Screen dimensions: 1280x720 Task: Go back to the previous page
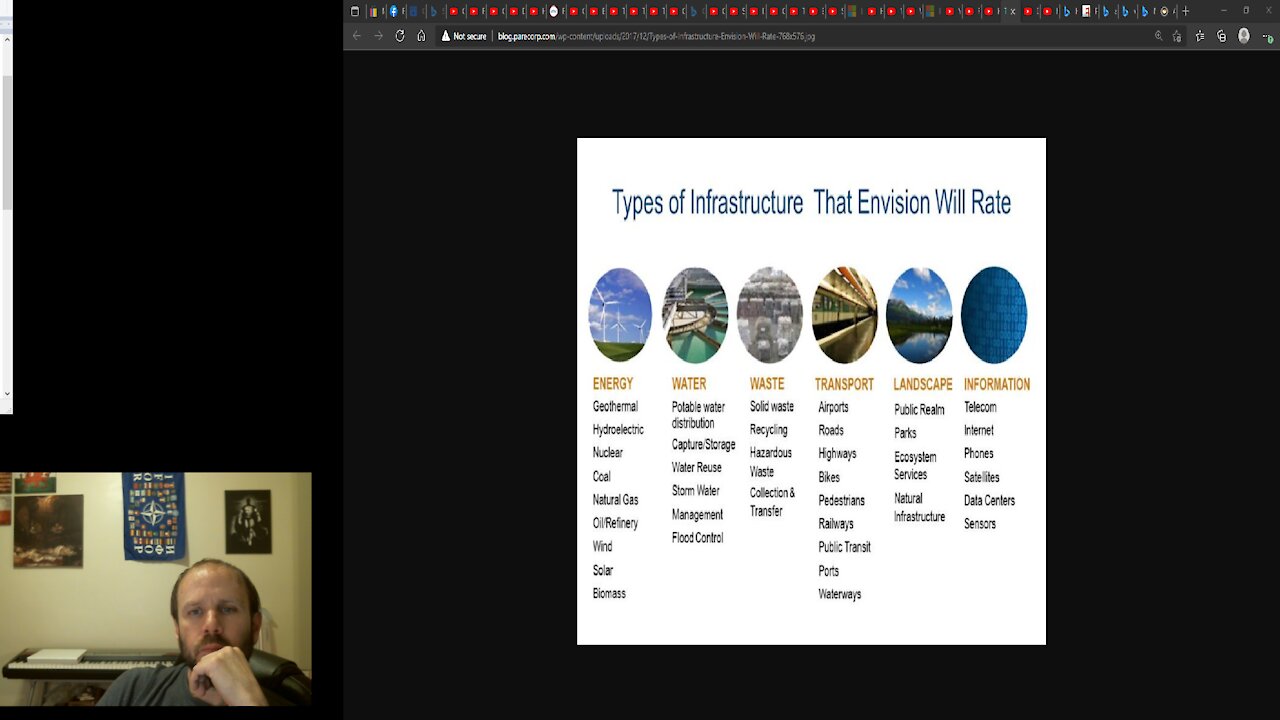357,36
